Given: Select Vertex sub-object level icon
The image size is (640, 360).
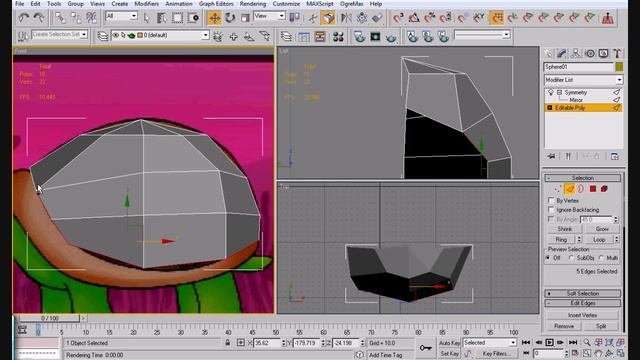Looking at the screenshot, I should (558, 189).
